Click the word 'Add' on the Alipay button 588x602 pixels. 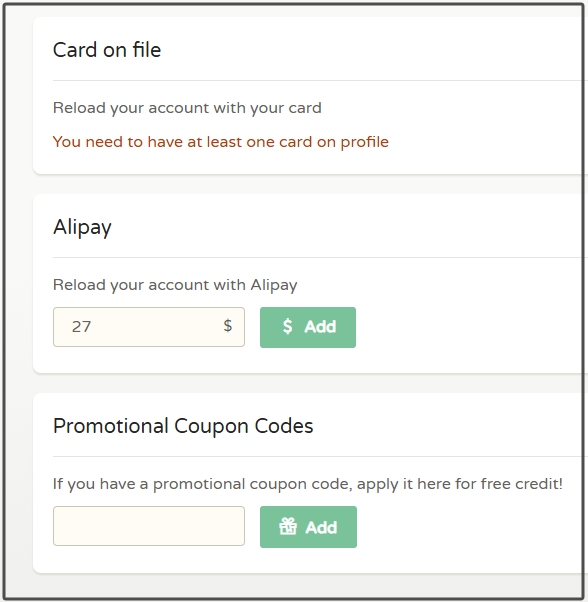coord(320,327)
